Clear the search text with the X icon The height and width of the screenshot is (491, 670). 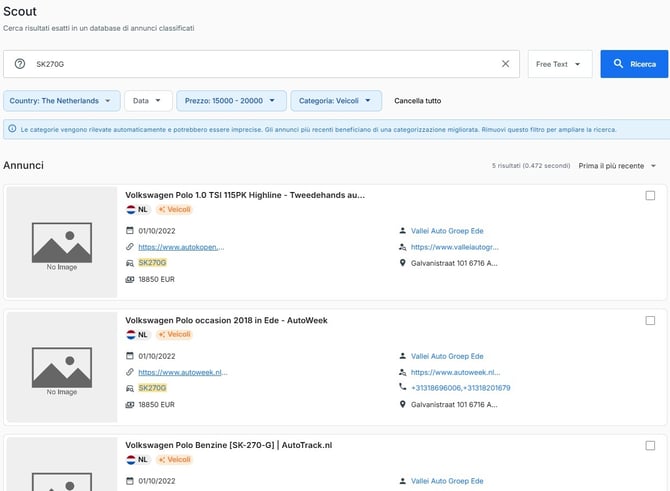(505, 64)
